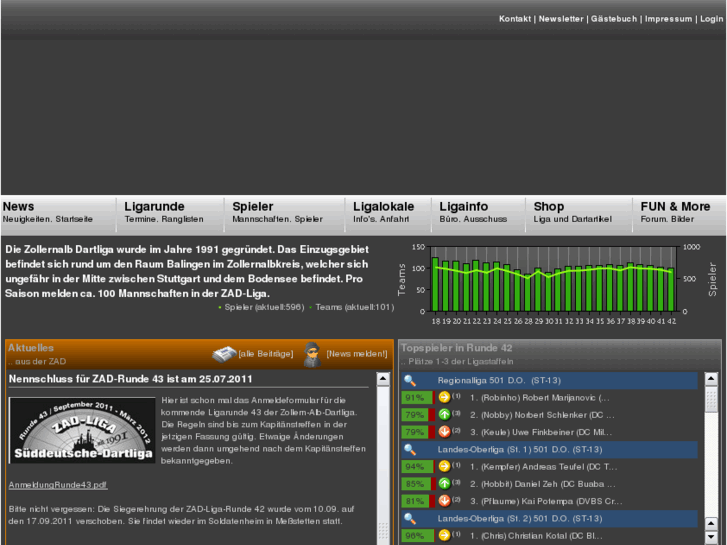Click the Aktuelles panel title
This screenshot has width=727, height=545.
point(31,348)
